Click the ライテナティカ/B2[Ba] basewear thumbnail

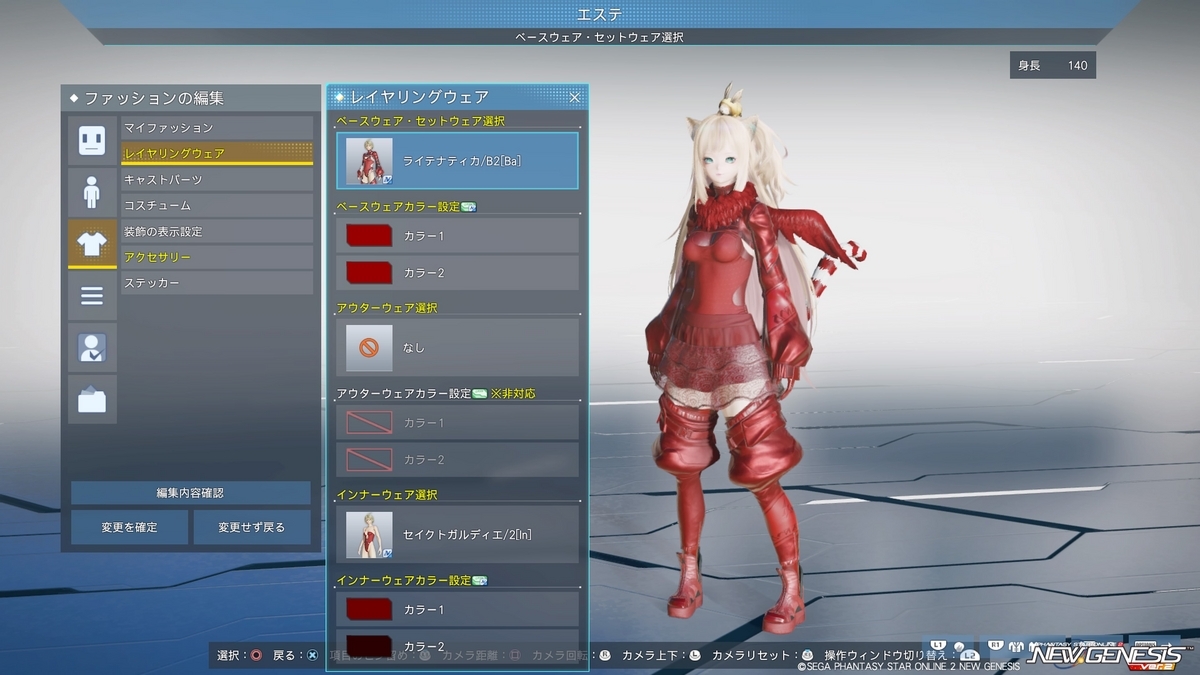click(x=369, y=161)
